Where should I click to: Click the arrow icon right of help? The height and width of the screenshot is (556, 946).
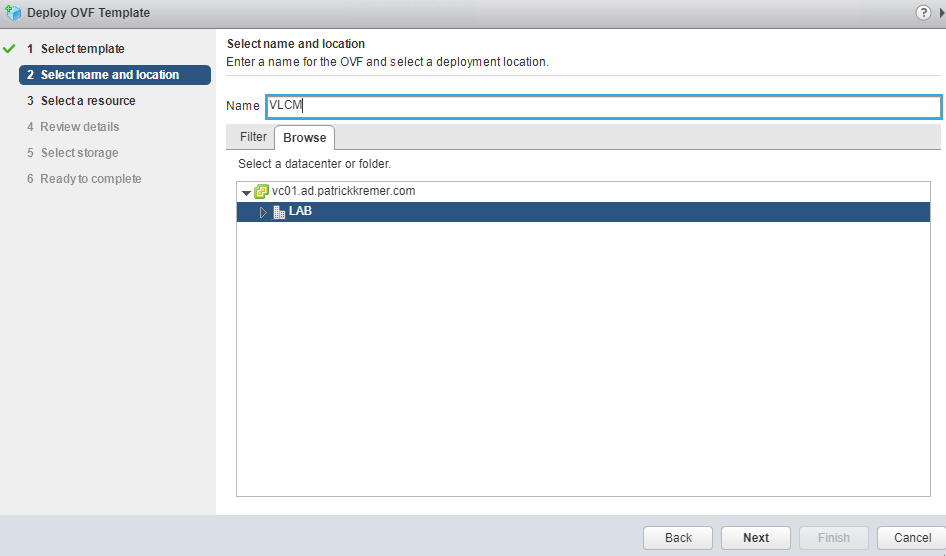(x=941, y=13)
